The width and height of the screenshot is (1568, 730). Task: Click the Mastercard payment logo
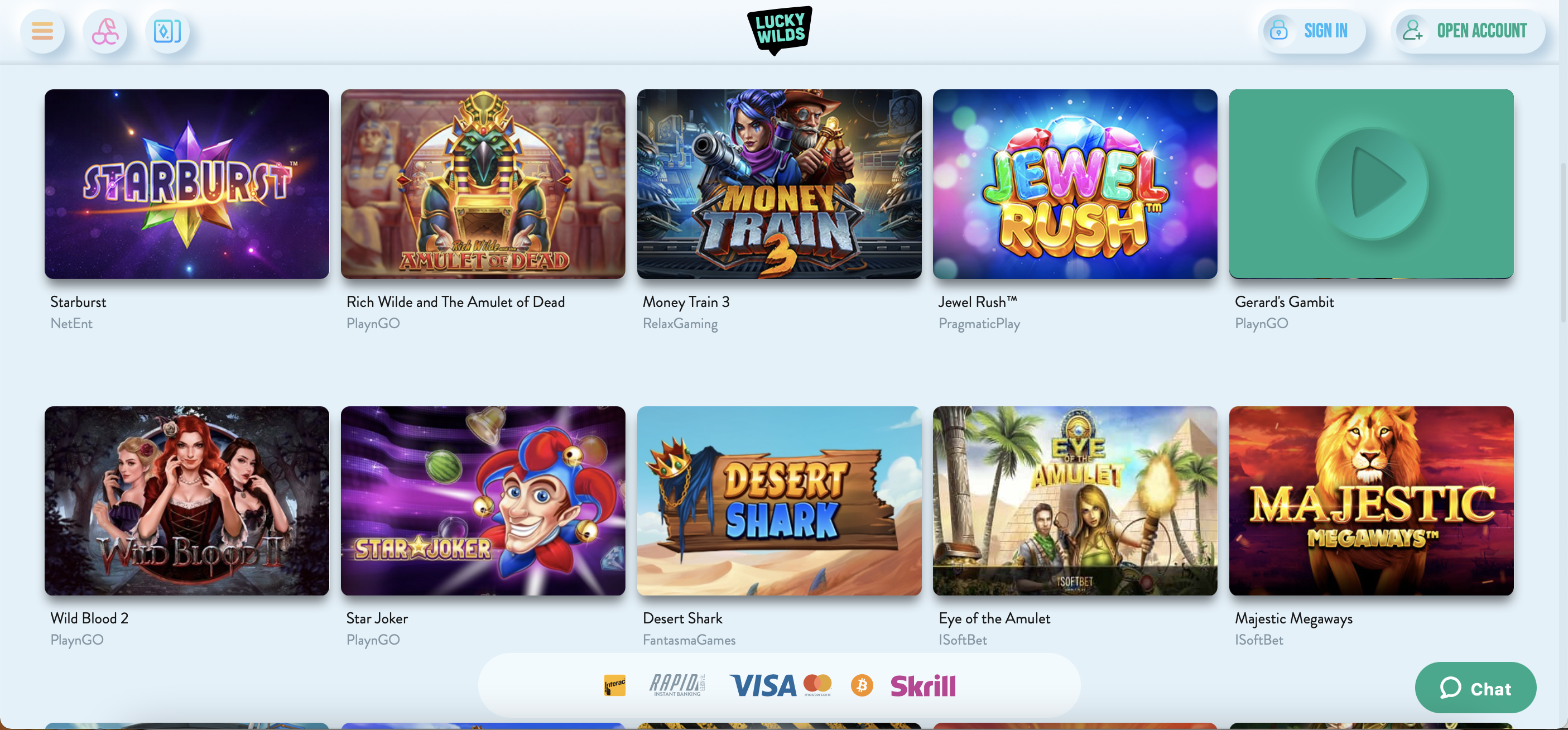[817, 685]
